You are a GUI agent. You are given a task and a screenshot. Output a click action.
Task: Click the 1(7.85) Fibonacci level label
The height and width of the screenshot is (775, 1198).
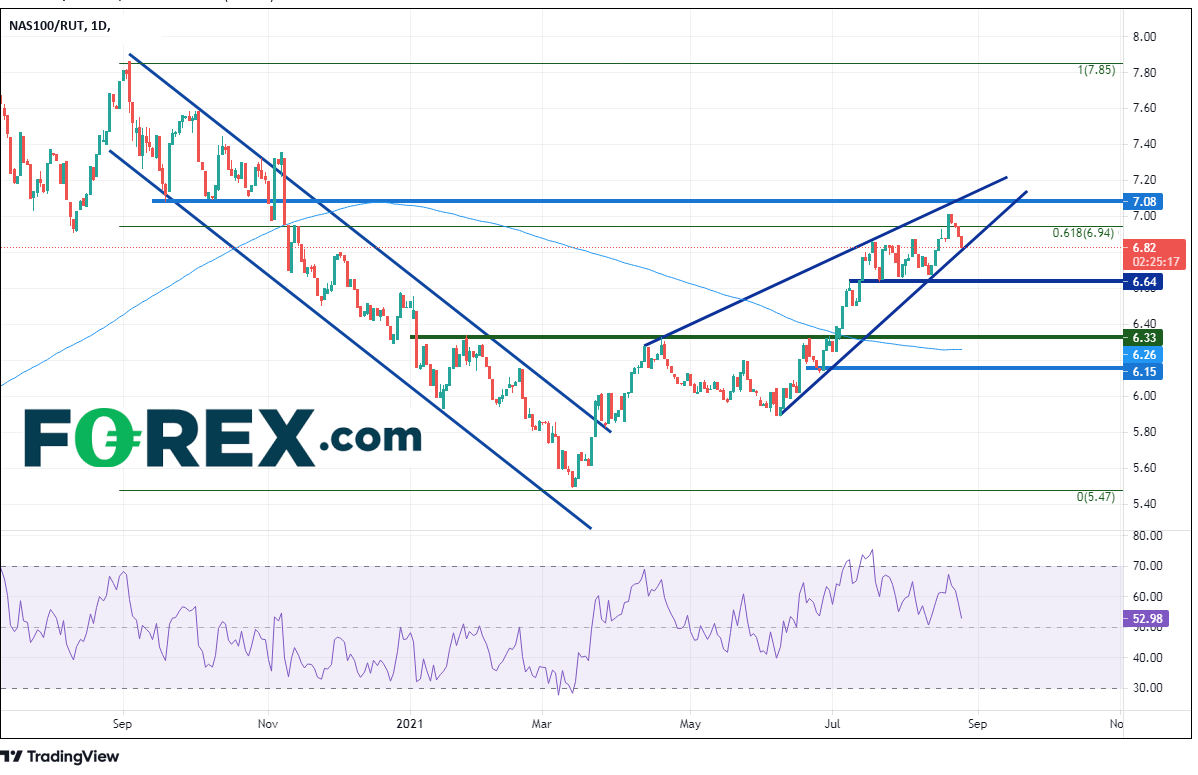[x=1098, y=70]
